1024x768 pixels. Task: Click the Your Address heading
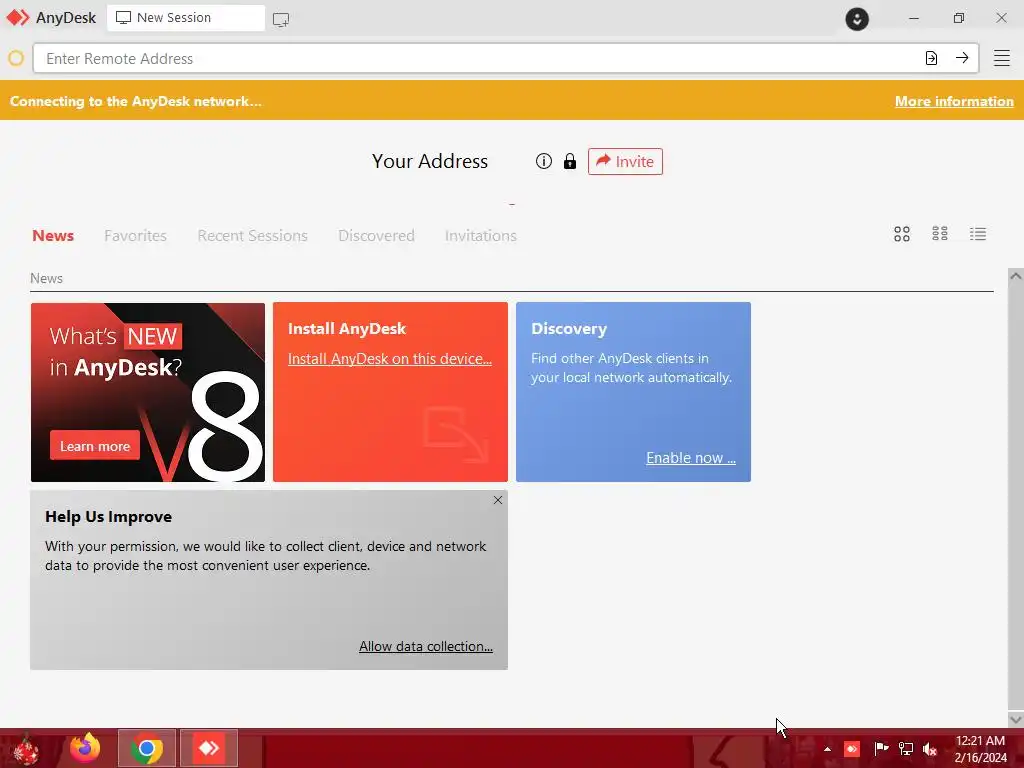430,161
